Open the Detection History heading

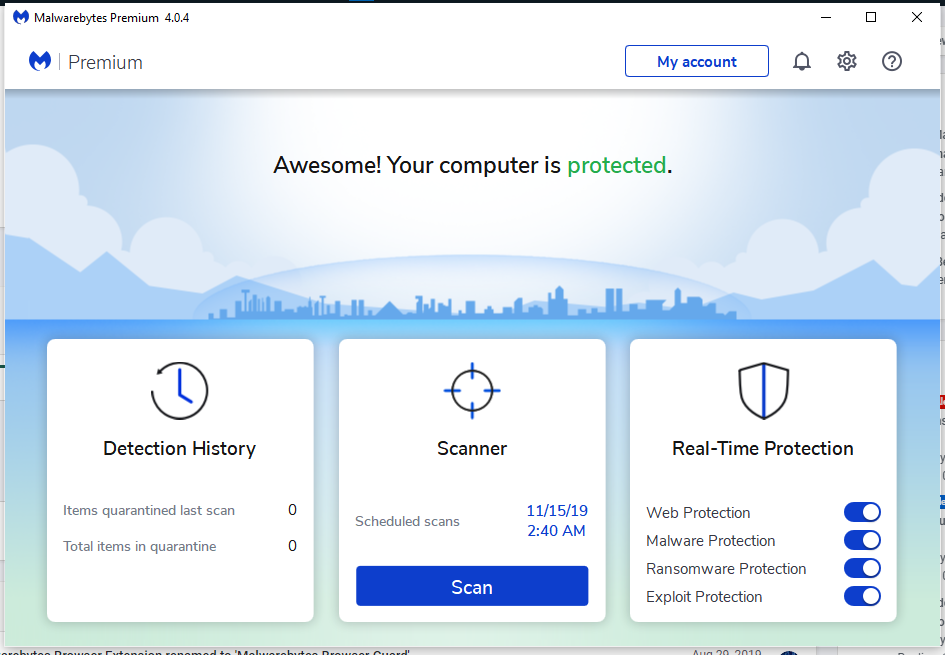(180, 448)
